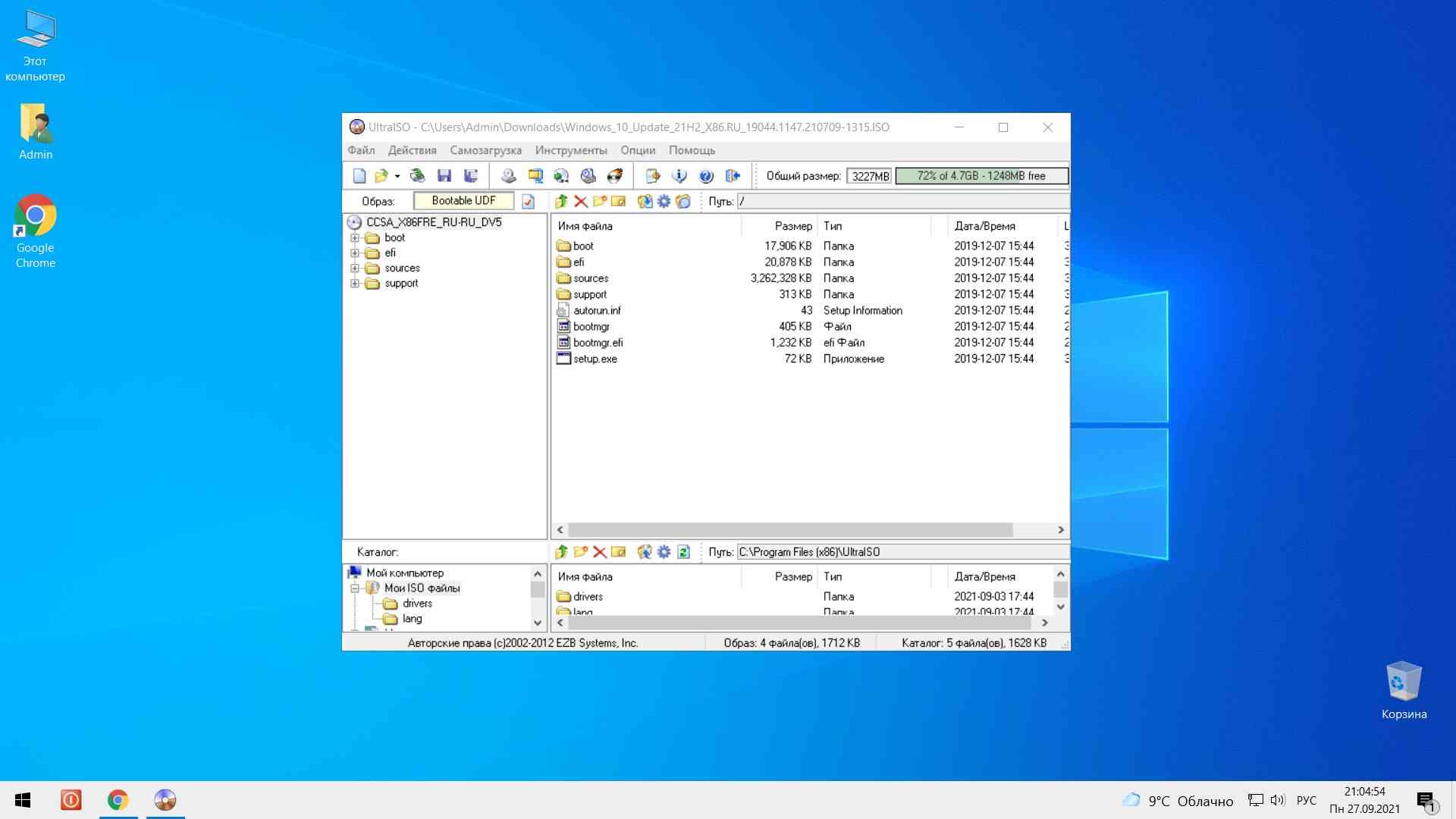Image resolution: width=1456 pixels, height=819 pixels.
Task: Collapse the Мои ISO файлы node
Action: point(355,588)
